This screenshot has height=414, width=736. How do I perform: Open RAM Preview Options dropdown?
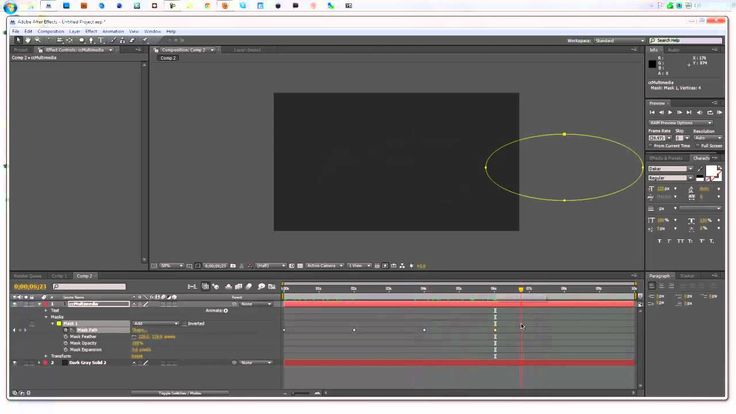point(680,123)
